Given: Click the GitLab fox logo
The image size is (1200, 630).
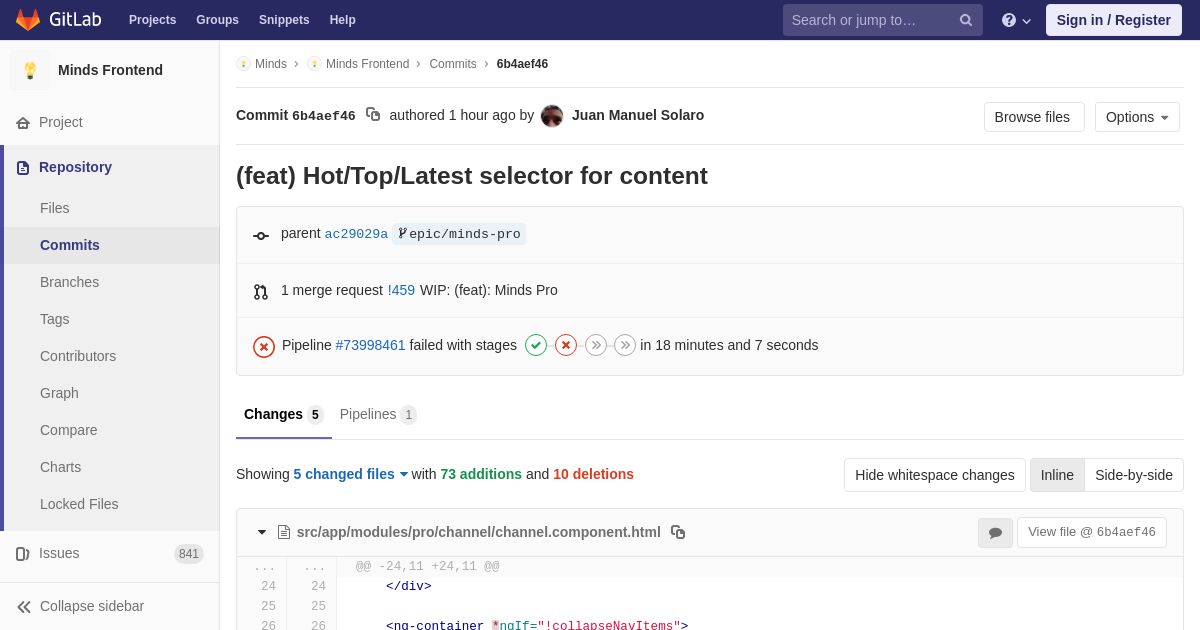Looking at the screenshot, I should 28,20.
